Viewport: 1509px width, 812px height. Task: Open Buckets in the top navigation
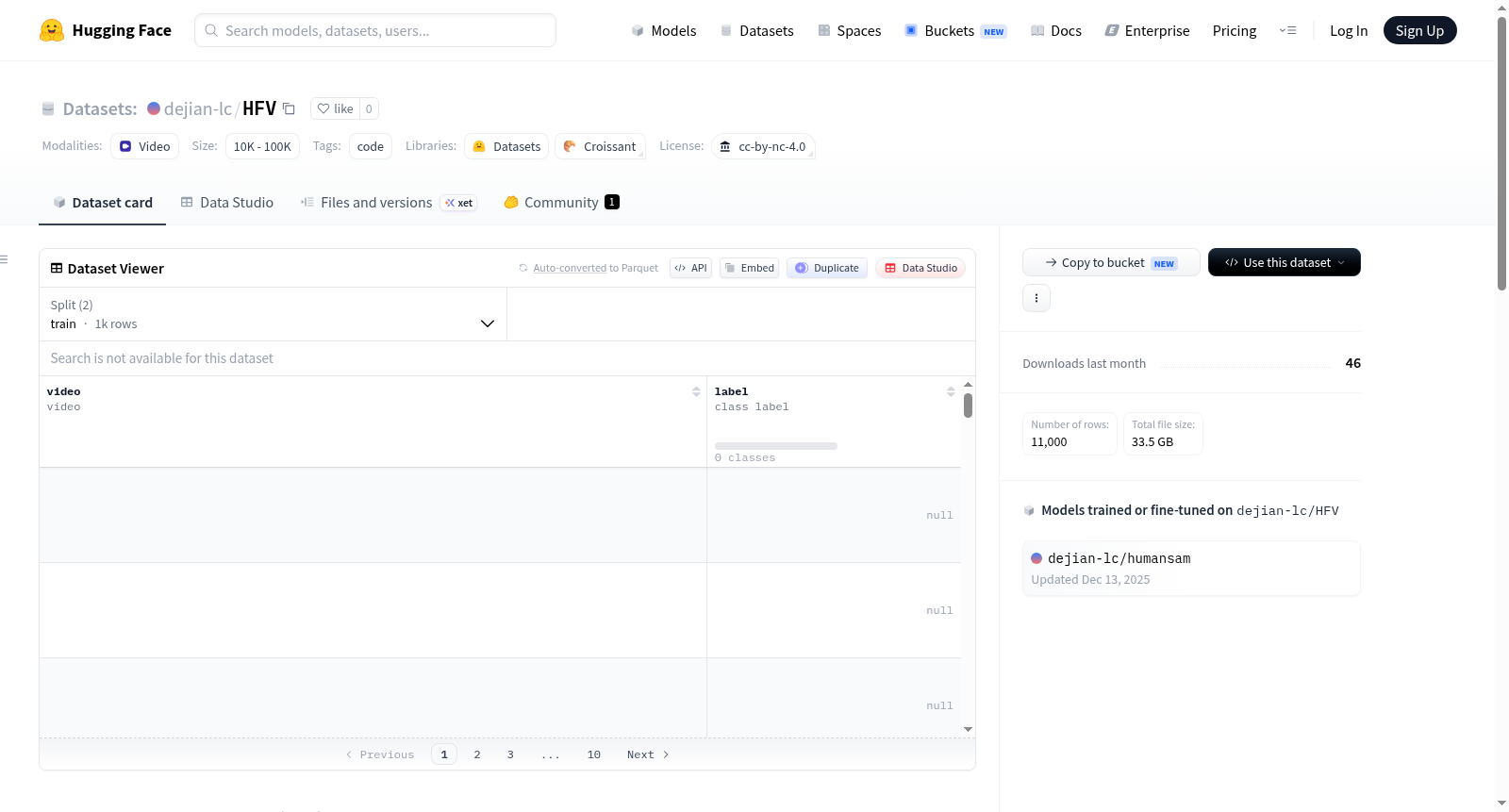click(x=955, y=30)
